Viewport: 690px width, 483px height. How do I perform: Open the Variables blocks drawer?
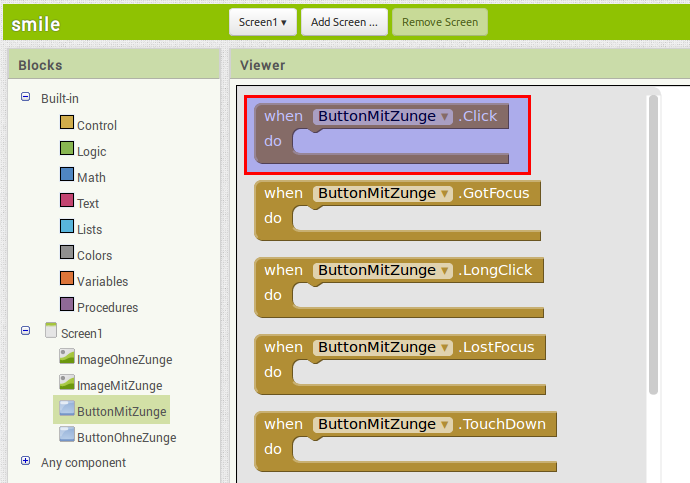tap(67, 279)
